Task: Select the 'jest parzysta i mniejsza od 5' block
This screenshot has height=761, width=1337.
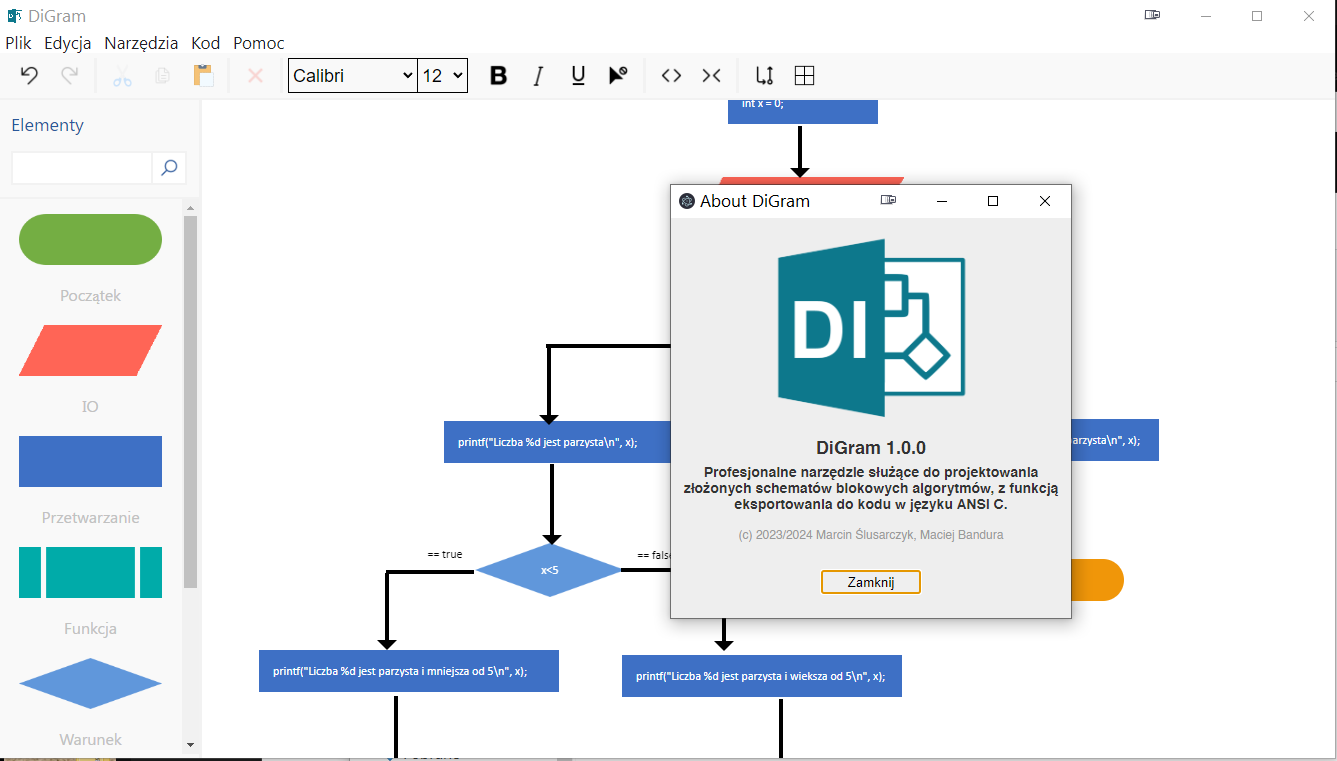Action: 408,671
